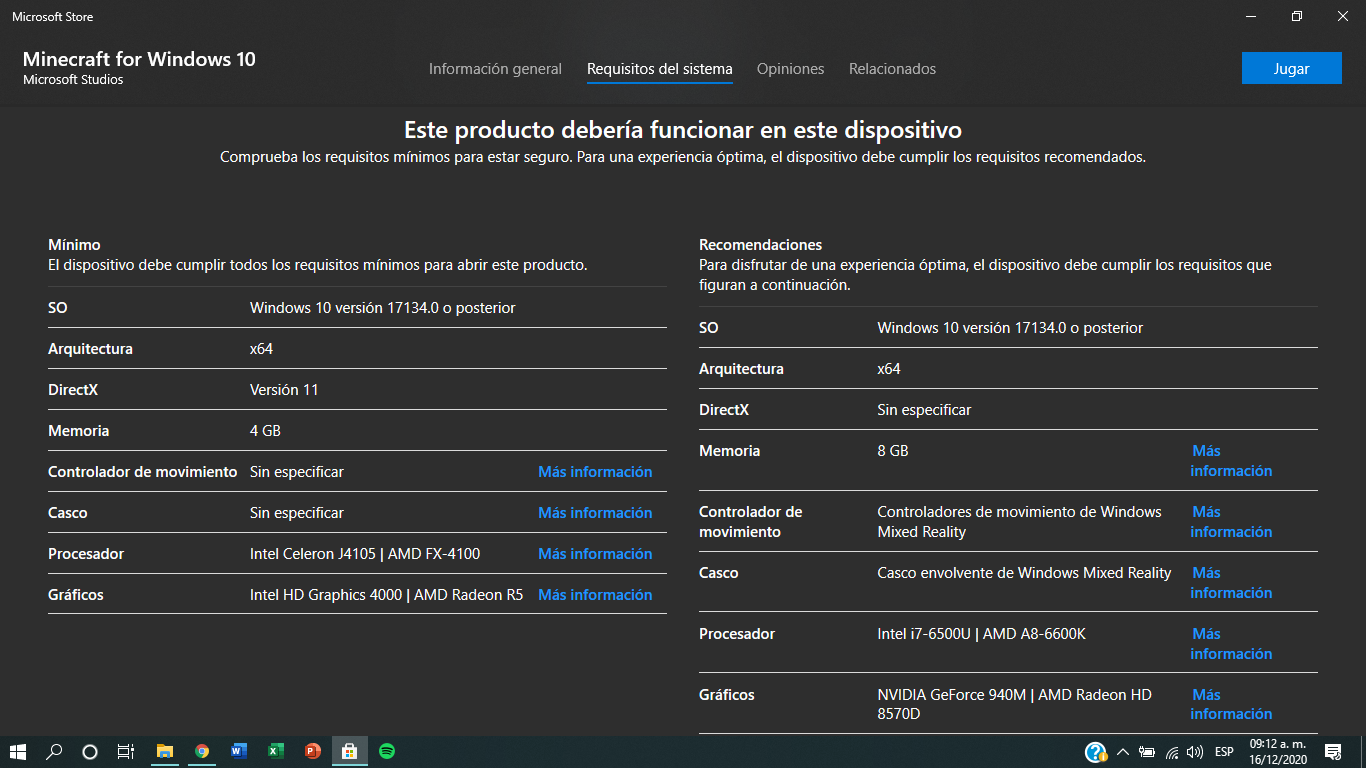
Task: Switch to the Información general tab
Action: 495,69
